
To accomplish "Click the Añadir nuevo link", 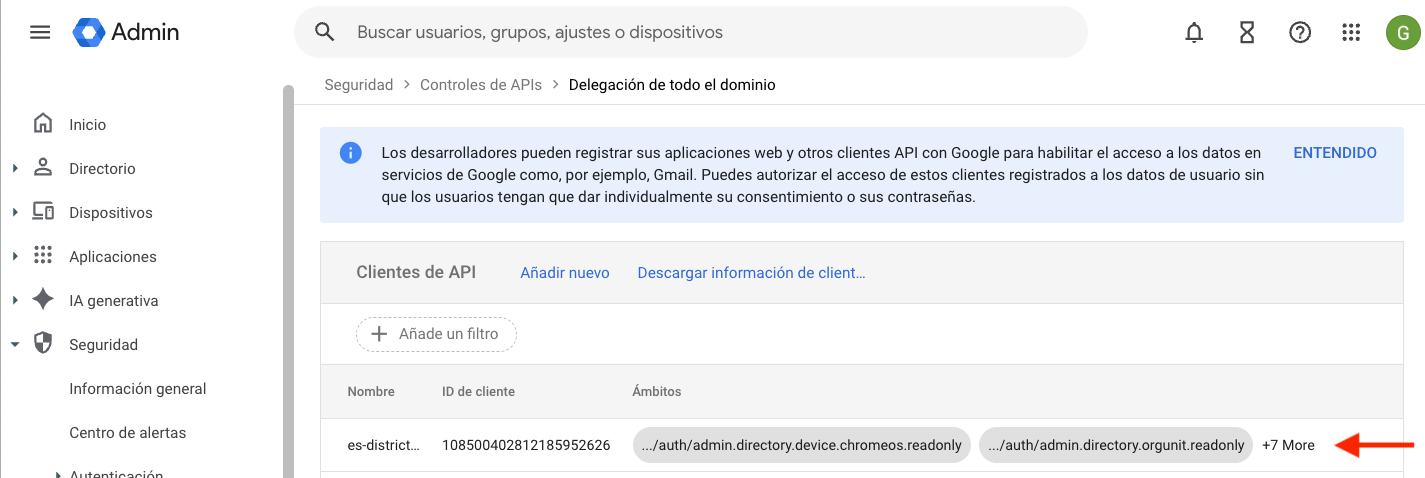I will click(x=564, y=273).
